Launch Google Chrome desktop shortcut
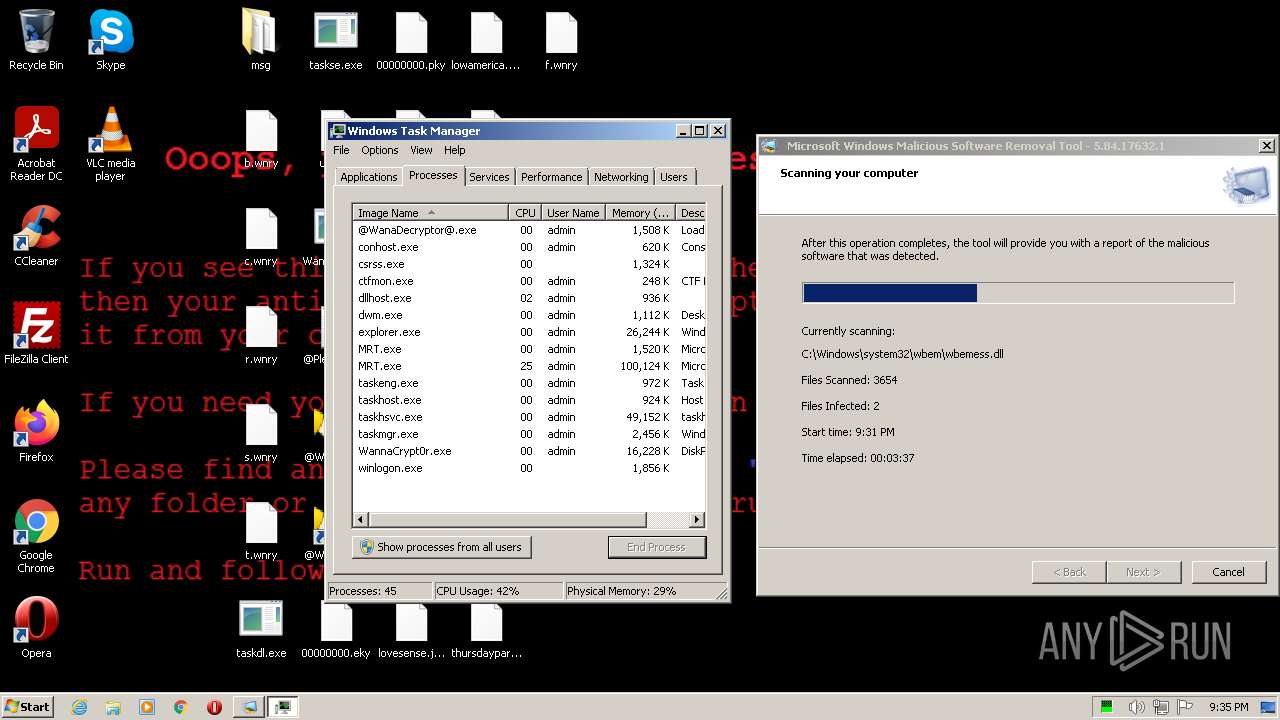The image size is (1280, 720). pyautogui.click(x=36, y=536)
